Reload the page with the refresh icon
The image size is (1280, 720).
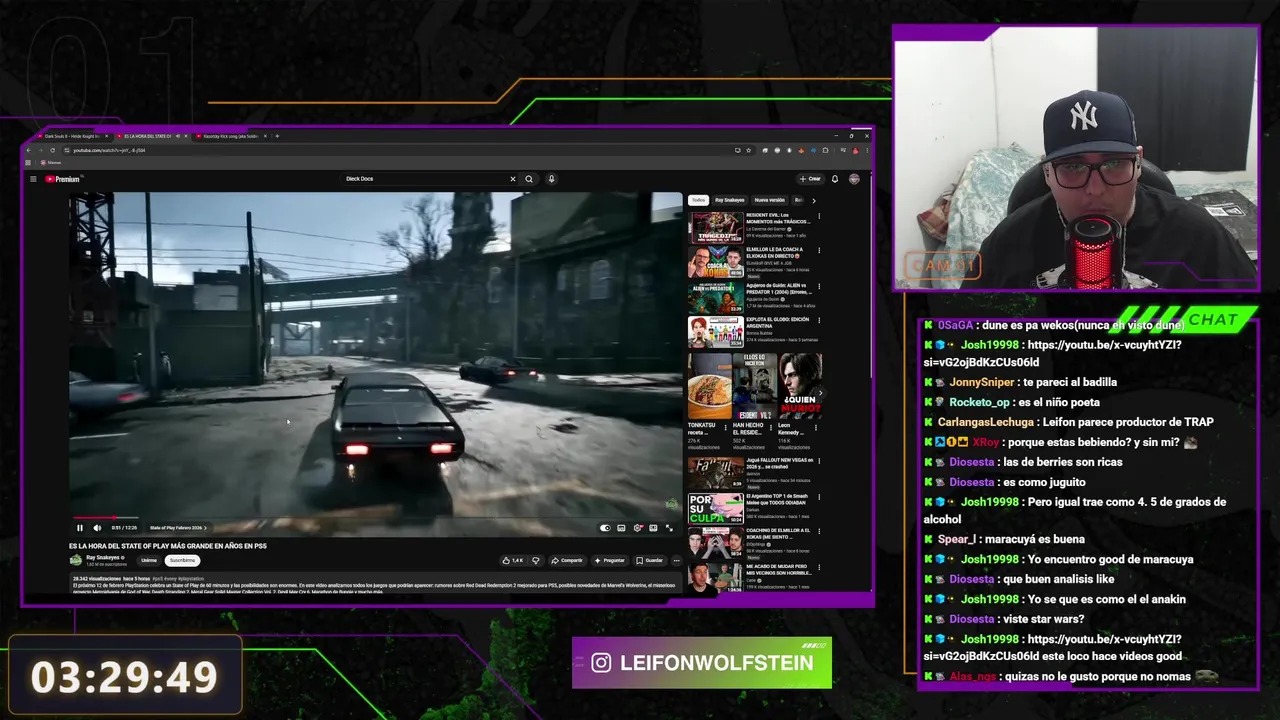pos(52,150)
